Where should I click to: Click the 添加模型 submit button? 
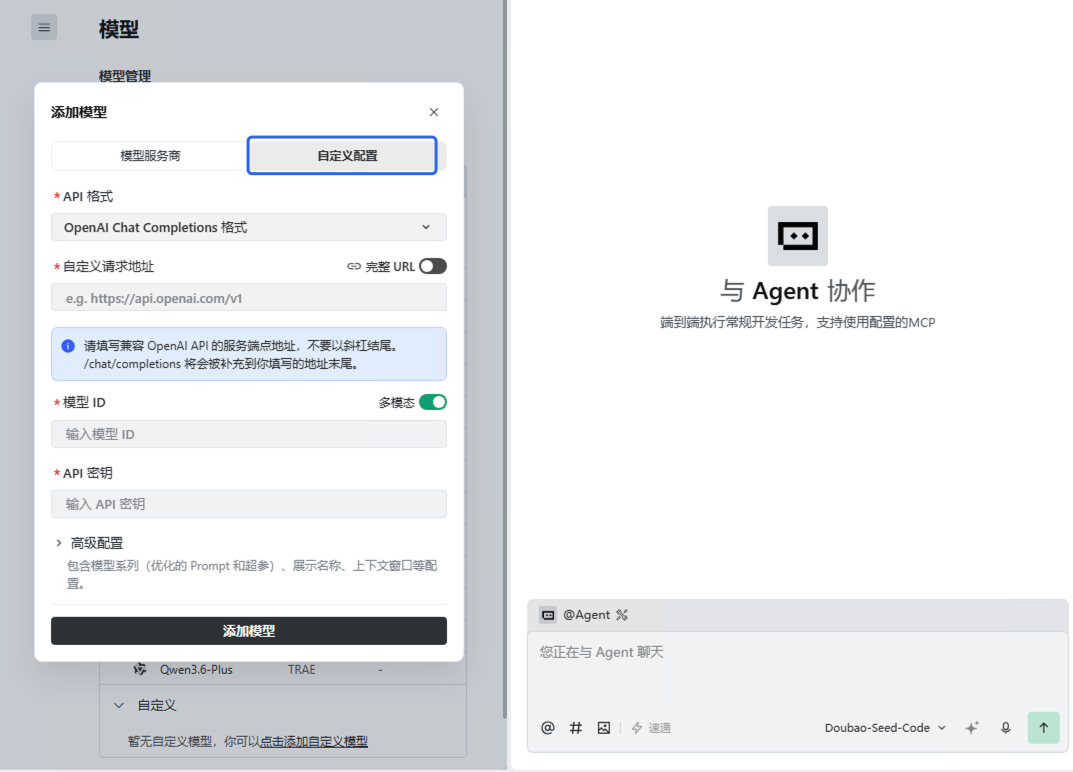[249, 631]
